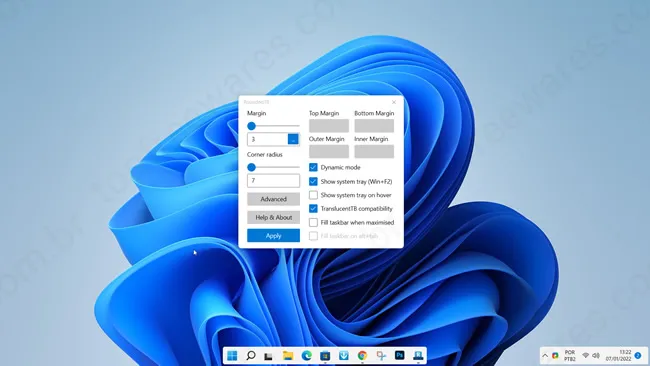Click the Advanced button
Screen dimensions: 650x366
[x=273, y=199]
